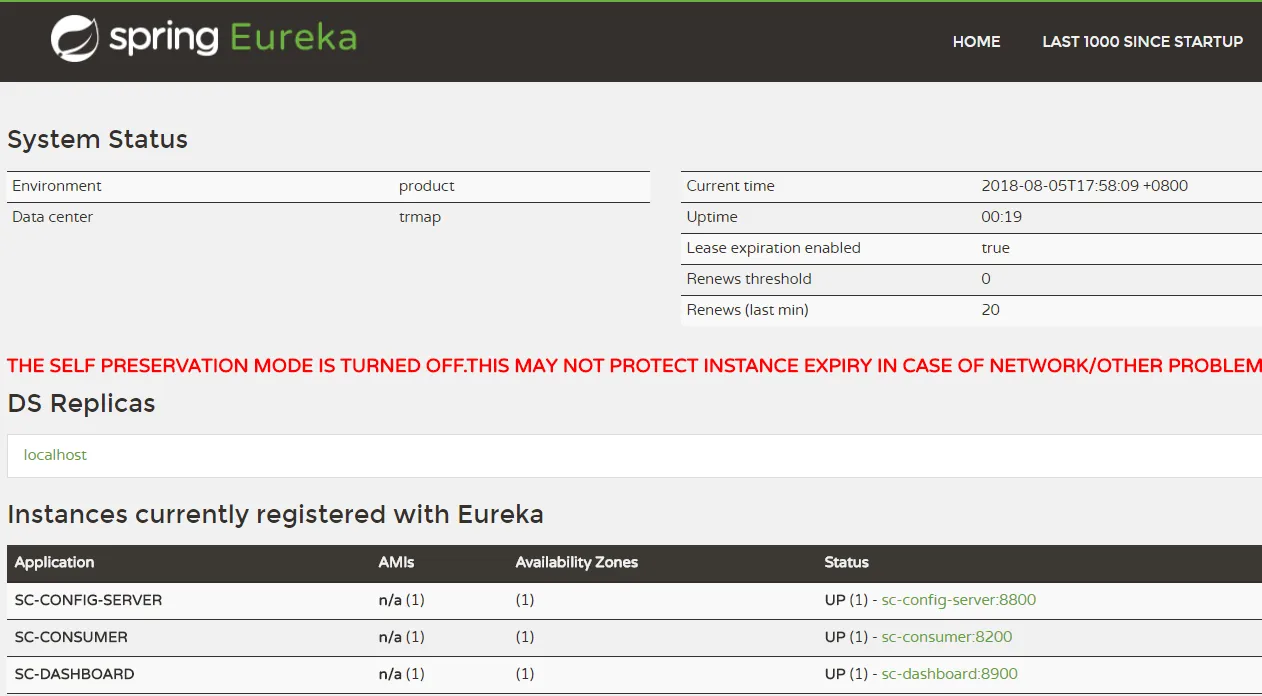Click the Renews threshold label
The image size is (1262, 696).
pyautogui.click(x=749, y=279)
